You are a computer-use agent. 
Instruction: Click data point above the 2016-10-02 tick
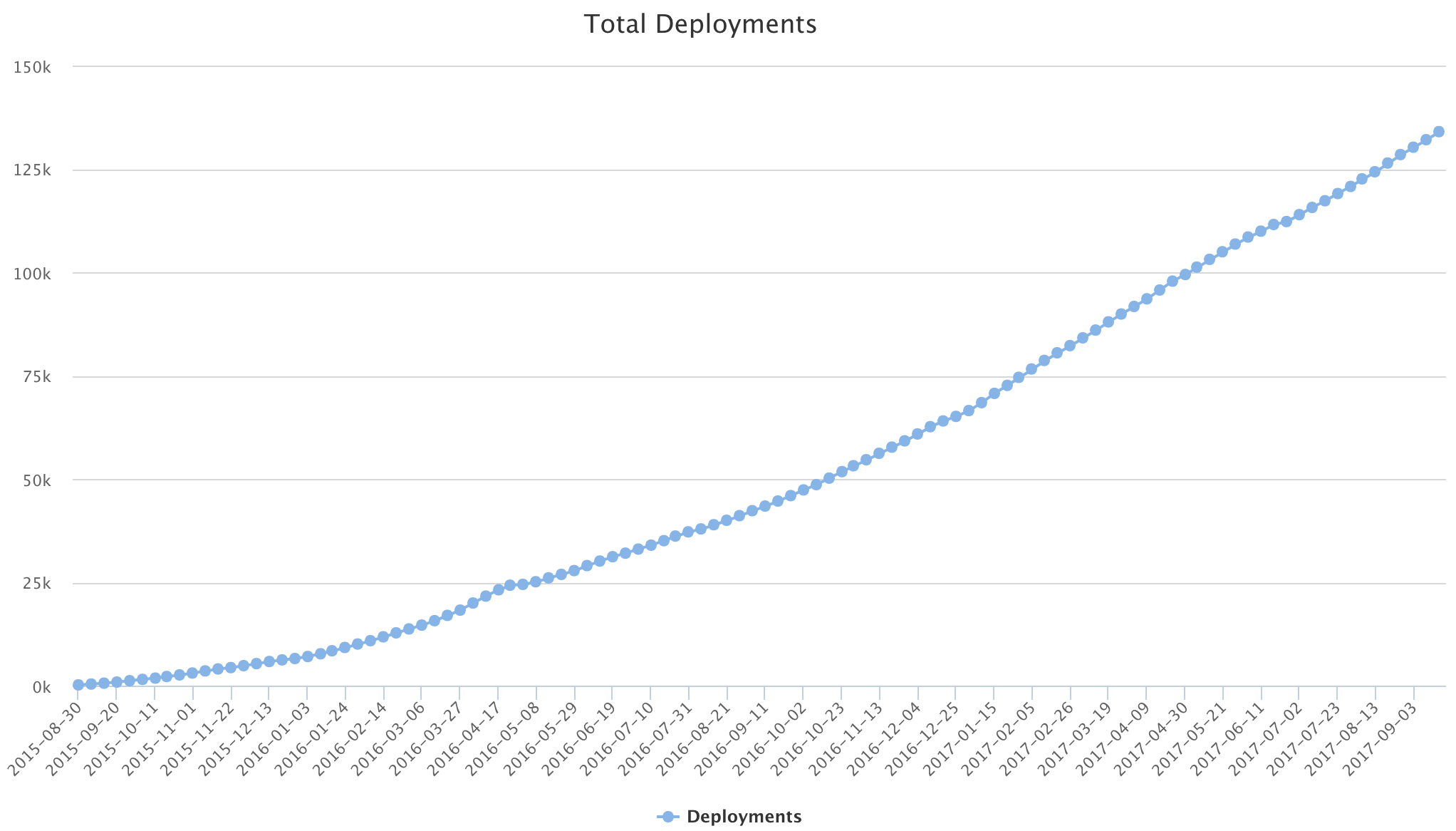(x=803, y=490)
